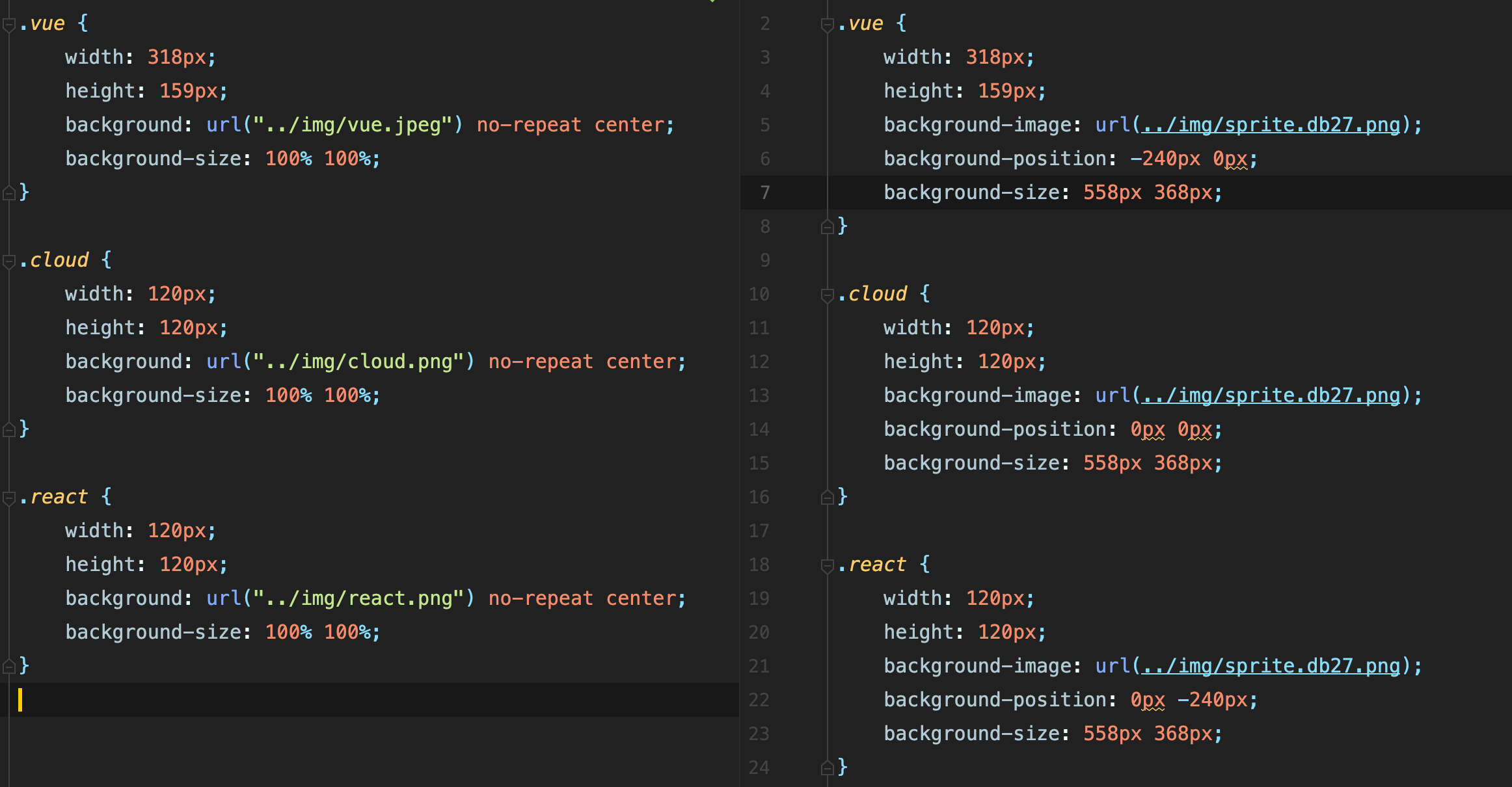The height and width of the screenshot is (787, 1512).
Task: Click fold-end marker of left .cloud block
Action: (8, 429)
